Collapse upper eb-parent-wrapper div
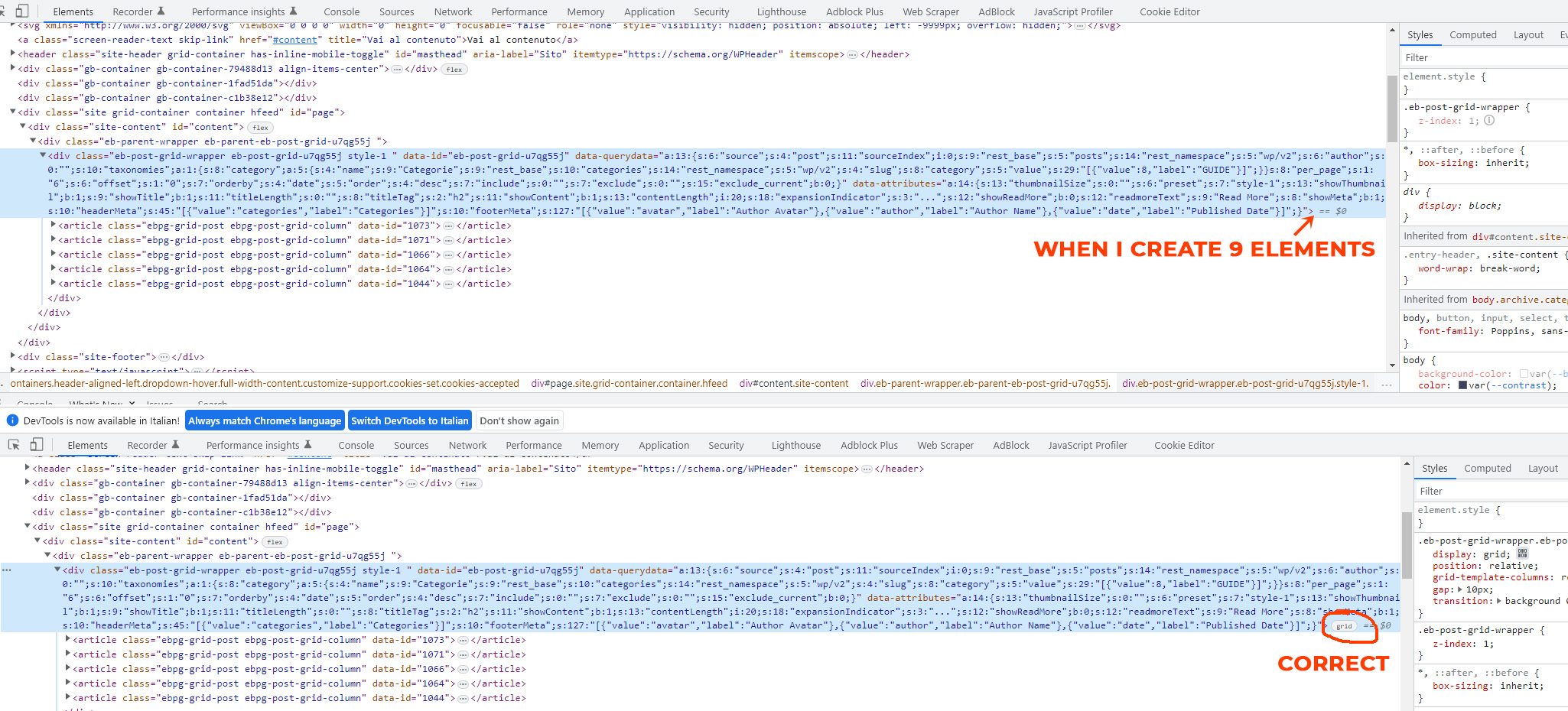Image resolution: width=1568 pixels, height=711 pixels. pos(33,141)
